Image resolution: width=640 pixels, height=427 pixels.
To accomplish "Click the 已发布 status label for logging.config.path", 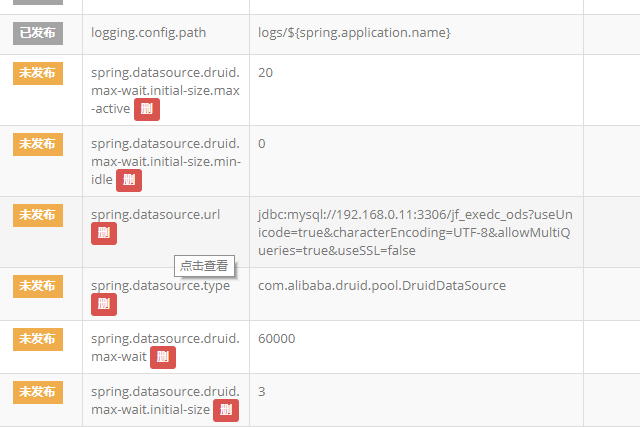I will click(x=38, y=33).
